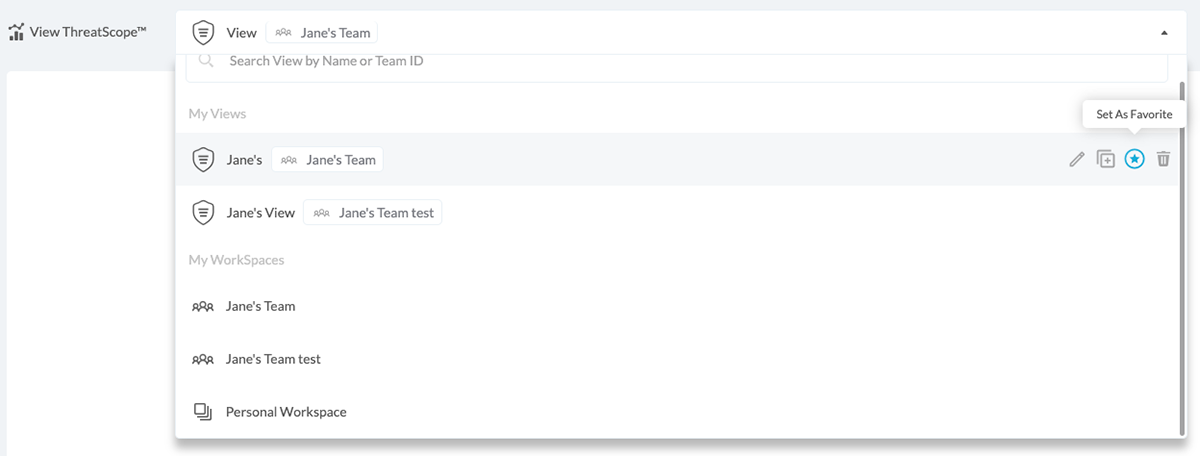Click the search magnifier icon
Image resolution: width=1200 pixels, height=456 pixels.
pyautogui.click(x=206, y=61)
